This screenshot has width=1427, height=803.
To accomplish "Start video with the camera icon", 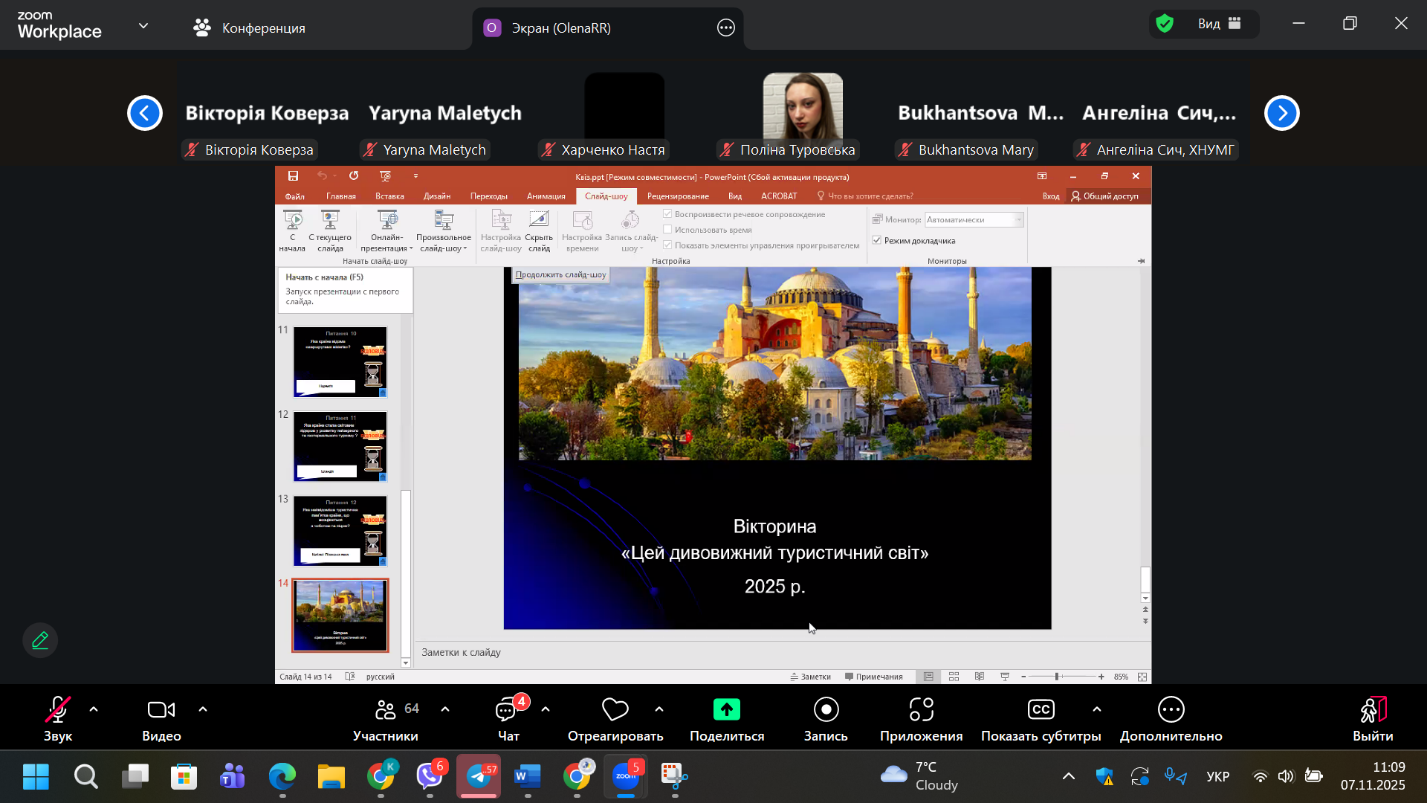I will pos(161,710).
